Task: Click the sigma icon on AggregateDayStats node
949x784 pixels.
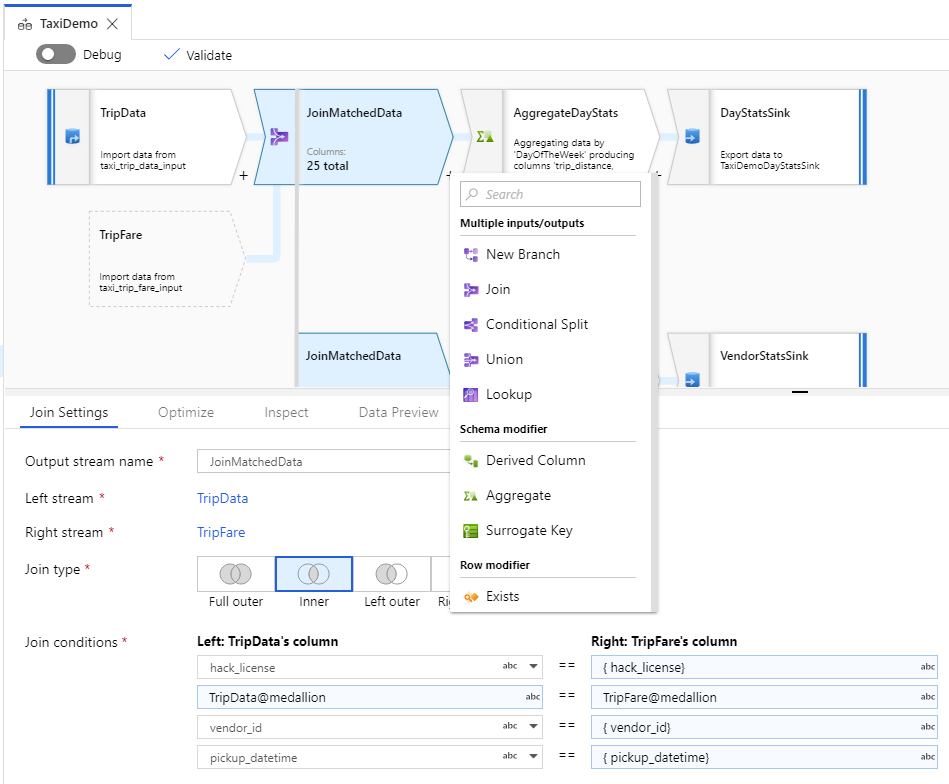Action: coord(484,136)
